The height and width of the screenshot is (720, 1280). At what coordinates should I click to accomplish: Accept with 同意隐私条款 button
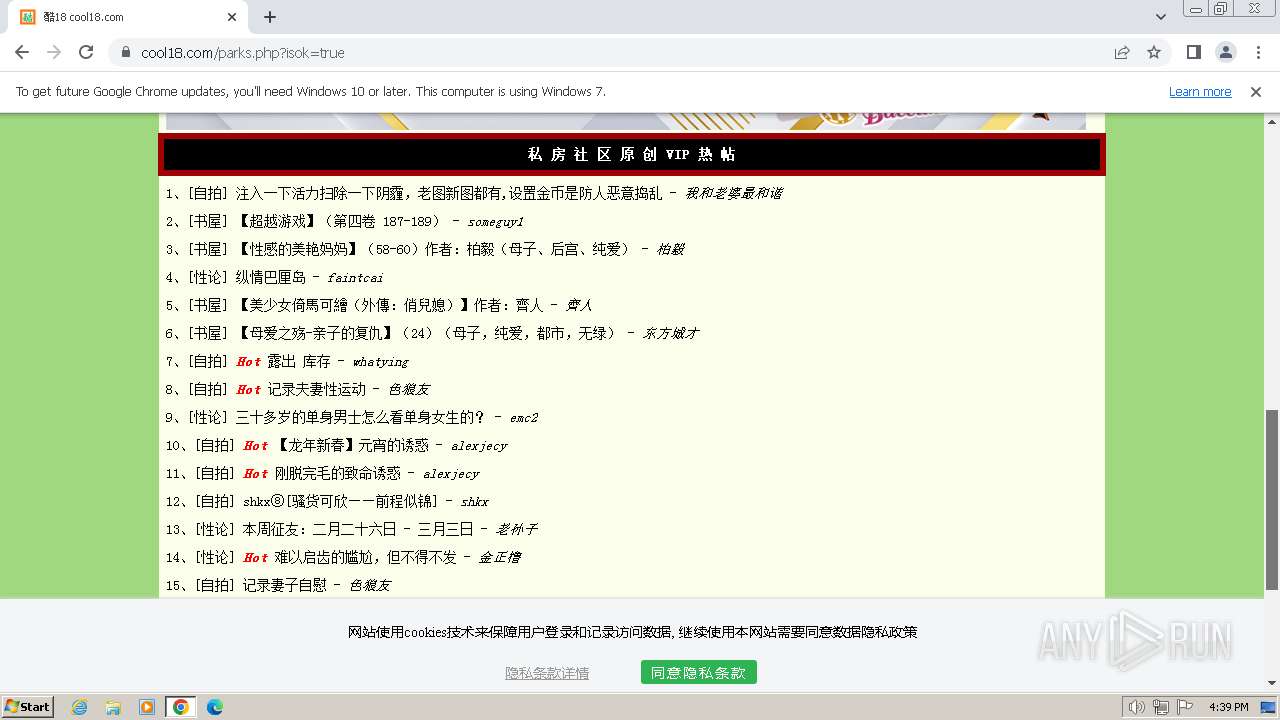pos(698,673)
